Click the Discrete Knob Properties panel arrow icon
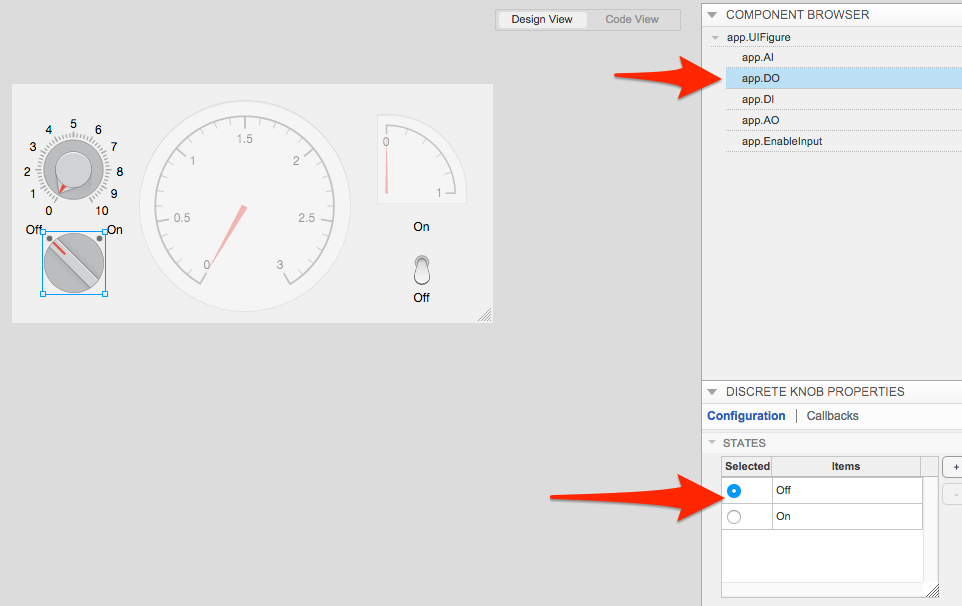 pyautogui.click(x=712, y=391)
